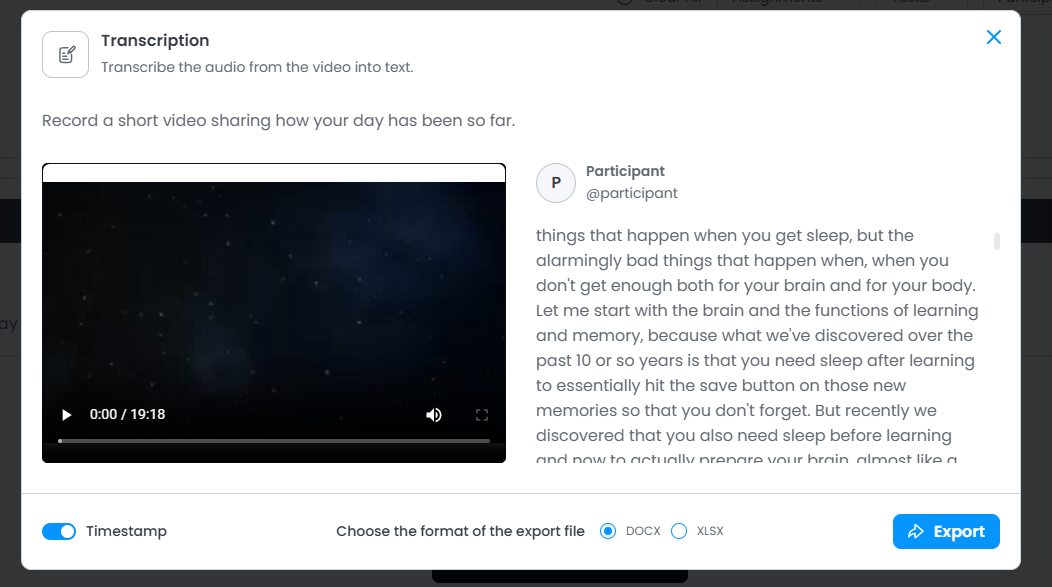
Task: Click 'Transcribe the audio from the video into text.' subtitle
Action: tap(257, 67)
